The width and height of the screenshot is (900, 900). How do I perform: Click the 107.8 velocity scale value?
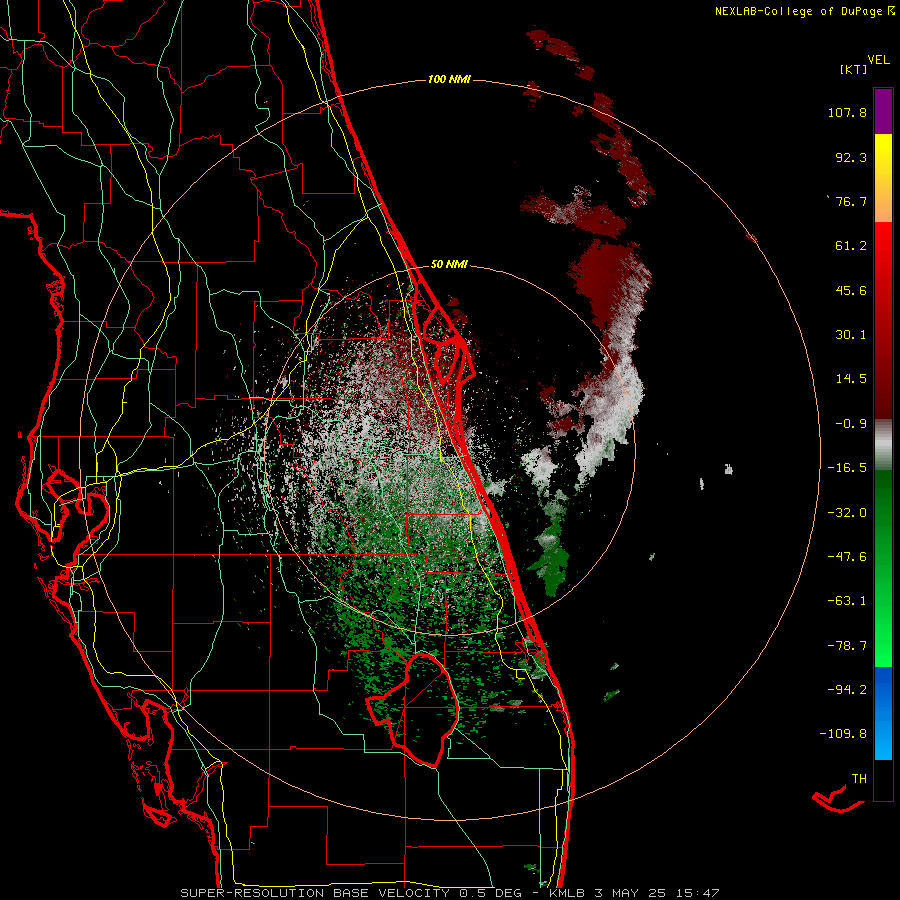(x=847, y=112)
